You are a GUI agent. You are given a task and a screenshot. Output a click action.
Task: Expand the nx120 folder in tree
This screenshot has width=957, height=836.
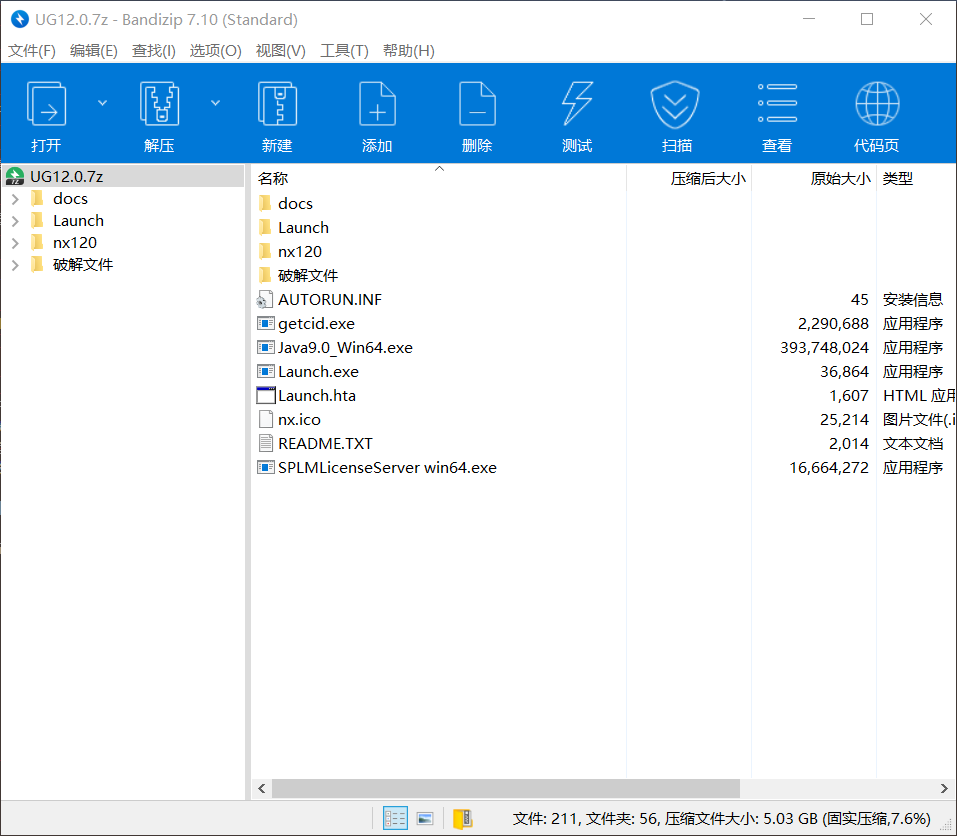point(15,243)
